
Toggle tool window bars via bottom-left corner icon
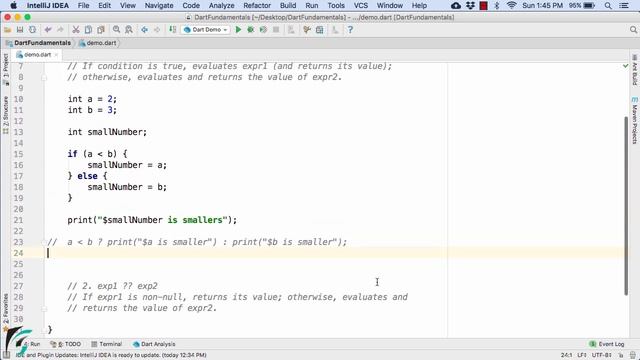pos(6,355)
